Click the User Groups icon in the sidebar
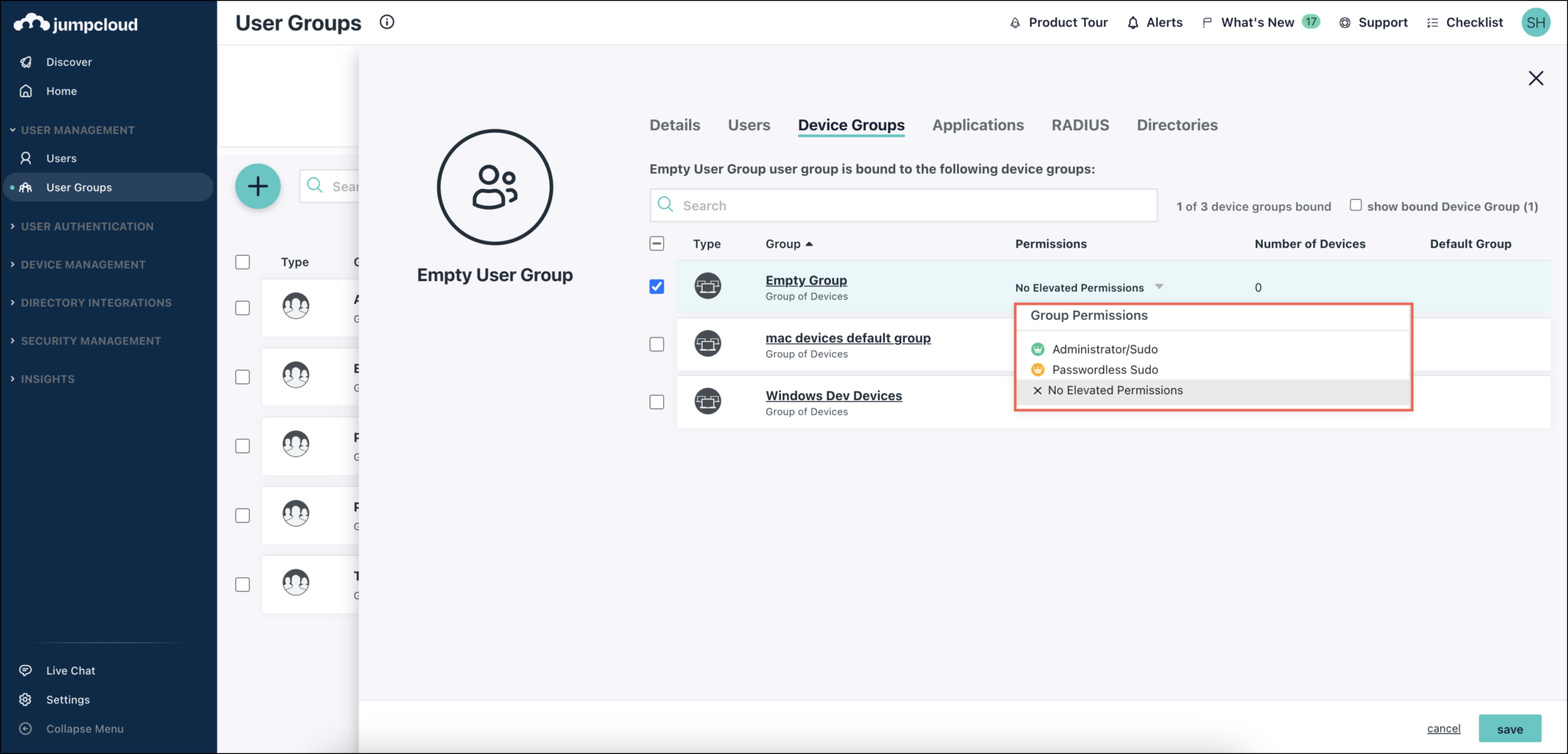This screenshot has height=754, width=1568. click(25, 187)
